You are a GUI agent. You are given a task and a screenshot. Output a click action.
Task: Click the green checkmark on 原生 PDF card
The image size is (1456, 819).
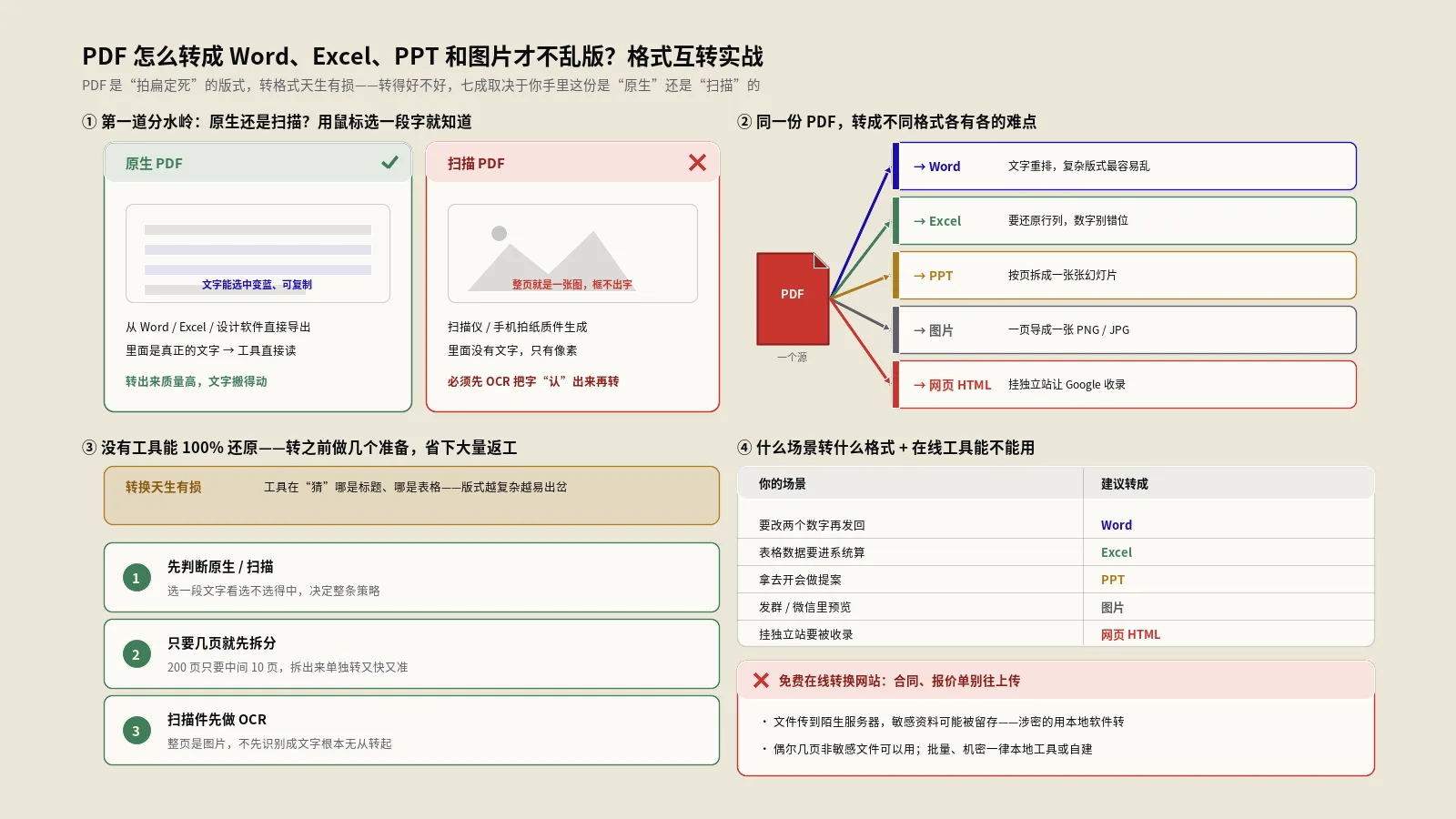389,163
